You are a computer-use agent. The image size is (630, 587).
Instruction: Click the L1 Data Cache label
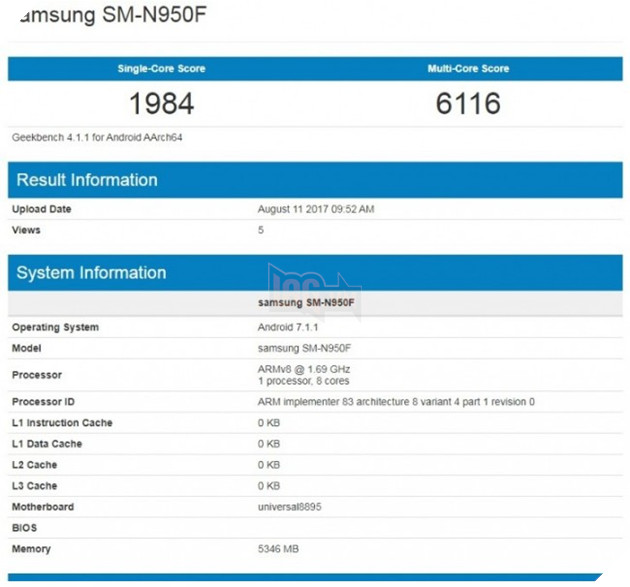point(47,444)
